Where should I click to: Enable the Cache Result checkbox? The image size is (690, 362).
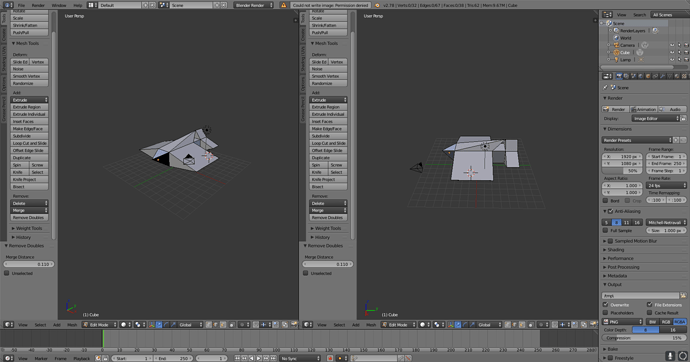649,313
